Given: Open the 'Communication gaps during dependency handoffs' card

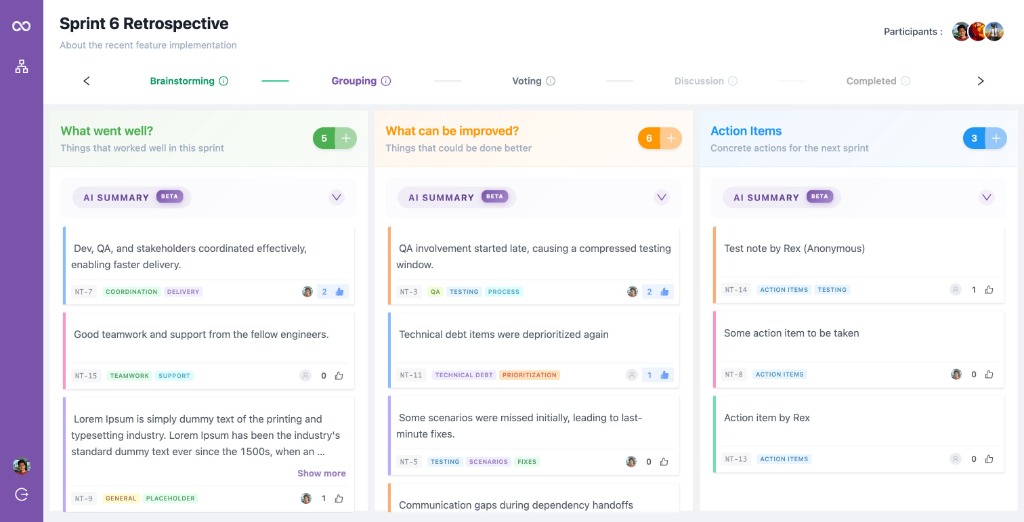Looking at the screenshot, I should coord(534,497).
